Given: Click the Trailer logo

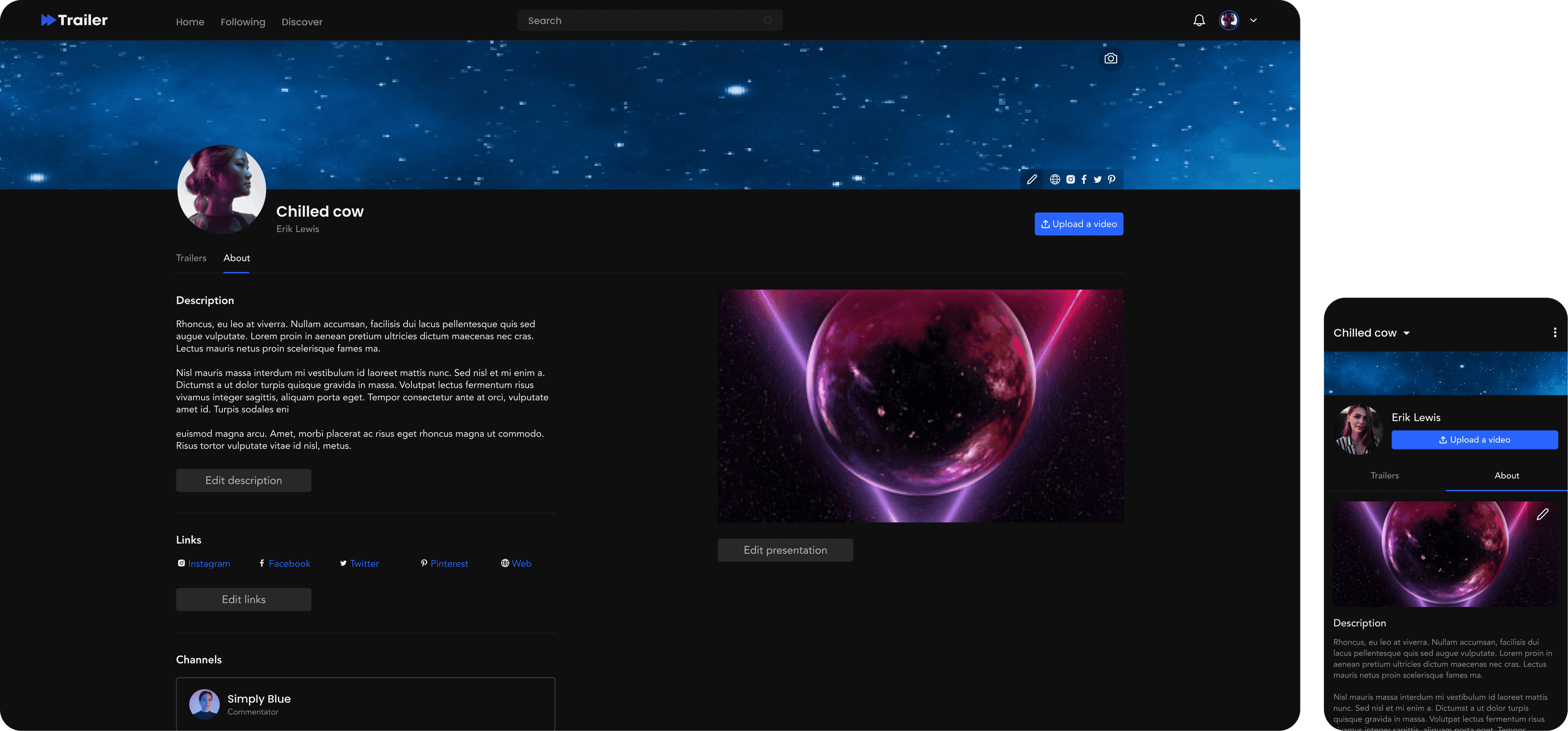Looking at the screenshot, I should [74, 20].
